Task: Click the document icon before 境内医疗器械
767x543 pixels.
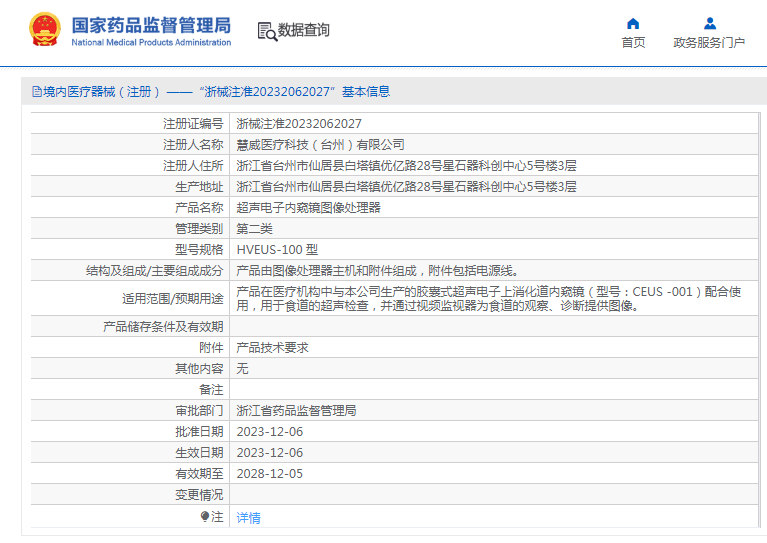Action: [x=37, y=91]
